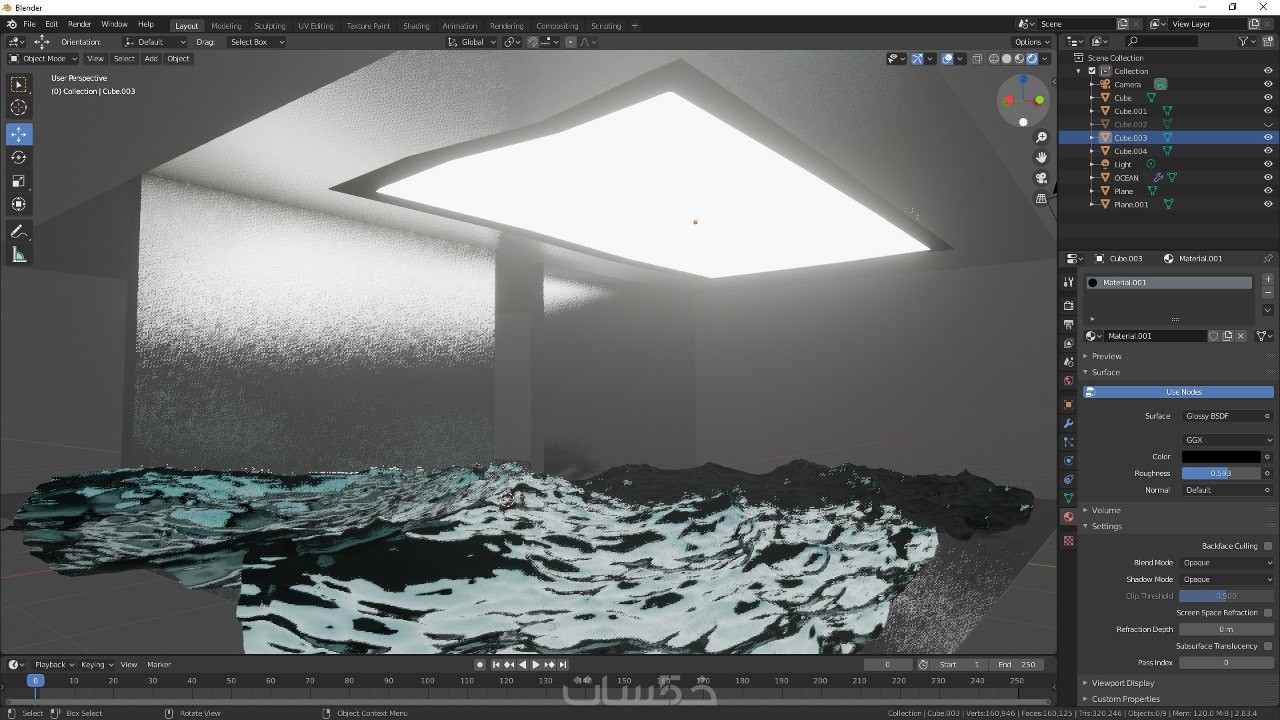This screenshot has width=1280, height=720.
Task: Hide the Light object via eye icon
Action: coord(1268,164)
